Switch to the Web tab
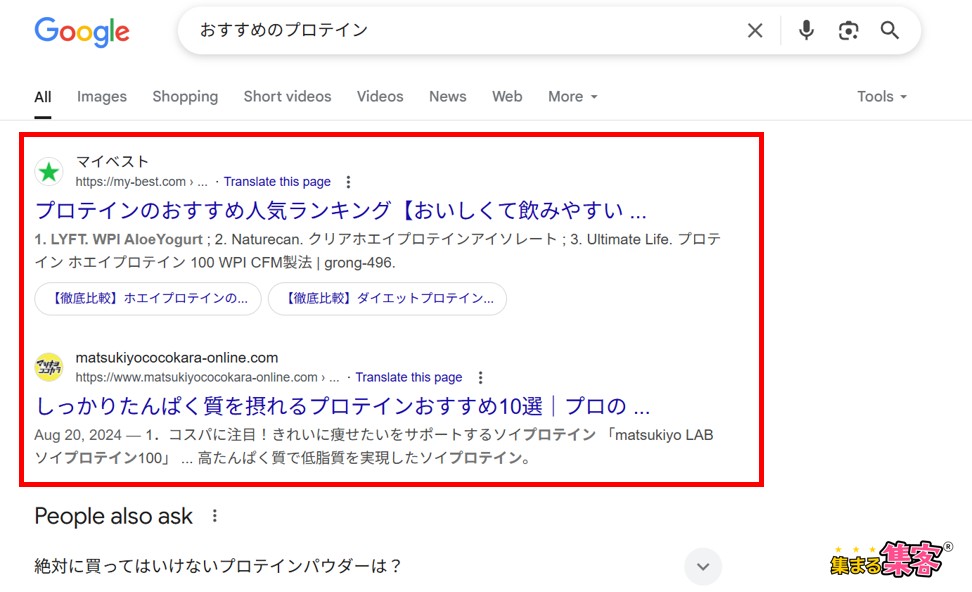This screenshot has width=972, height=592. tap(507, 97)
